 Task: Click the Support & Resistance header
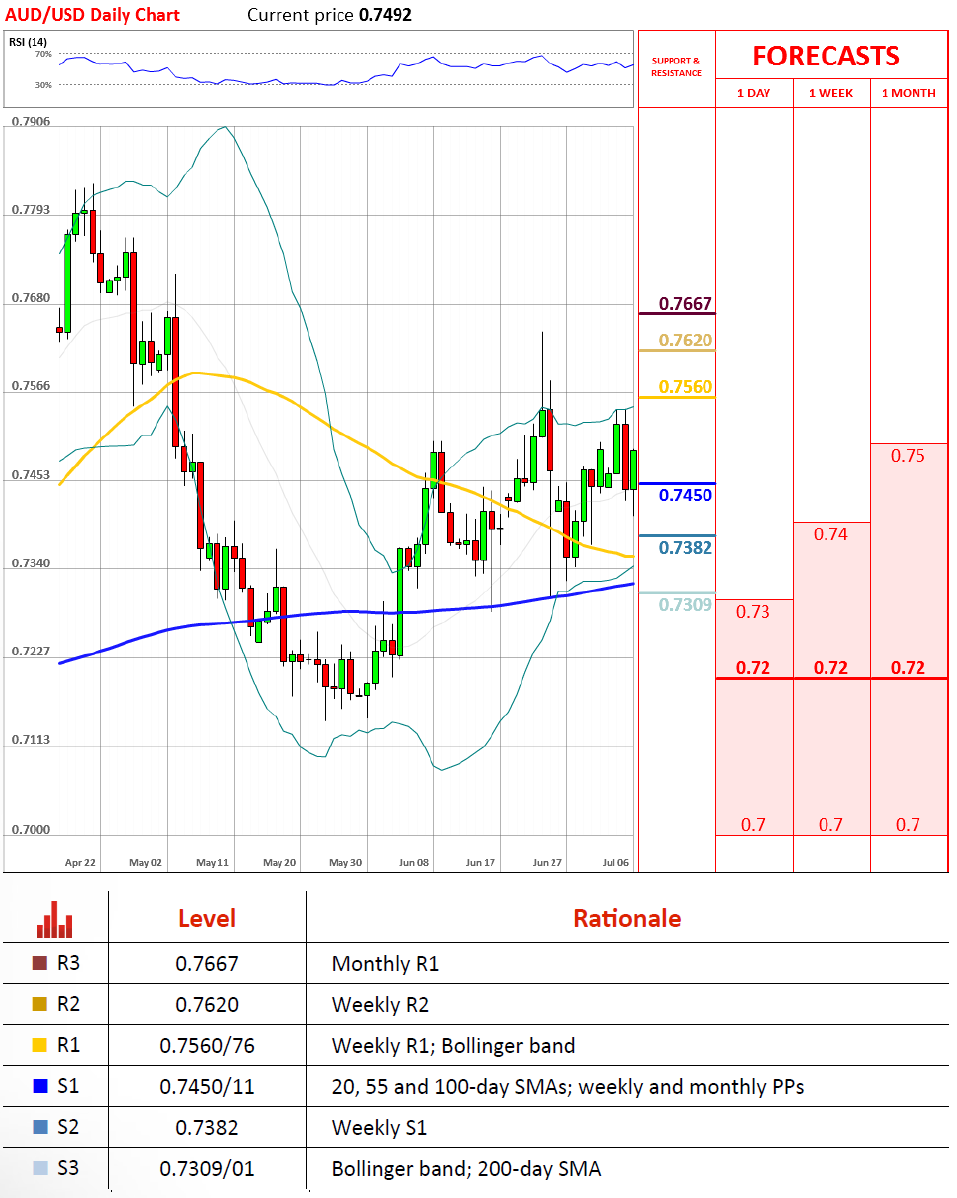[676, 68]
